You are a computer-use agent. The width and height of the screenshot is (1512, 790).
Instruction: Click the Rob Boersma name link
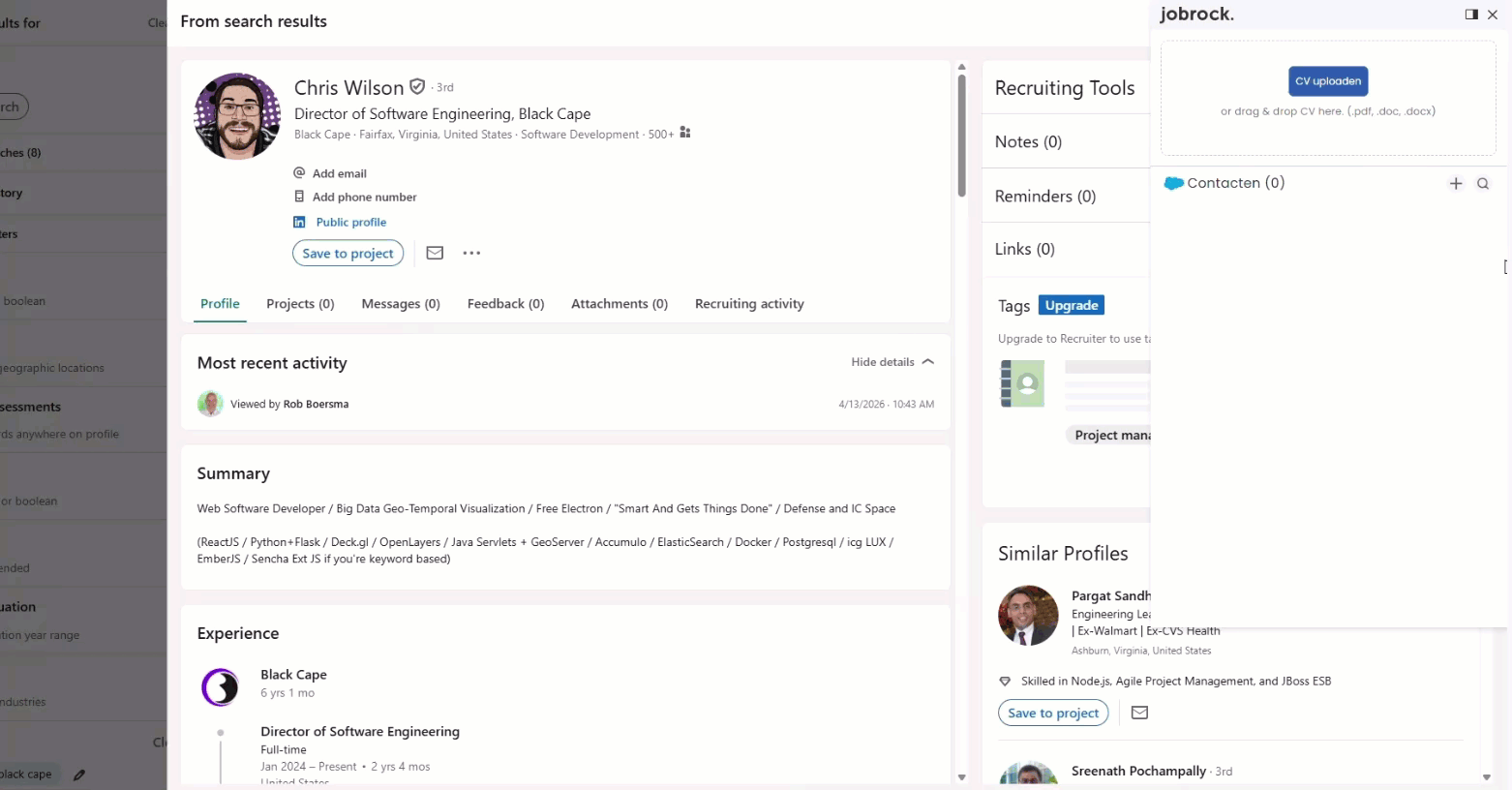316,404
